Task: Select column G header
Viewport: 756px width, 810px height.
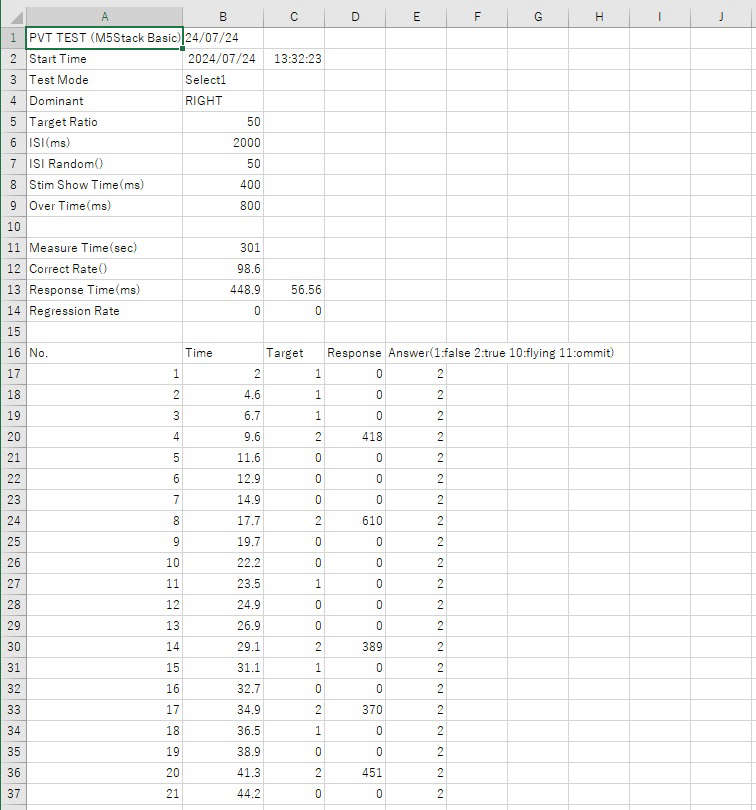Action: point(538,17)
